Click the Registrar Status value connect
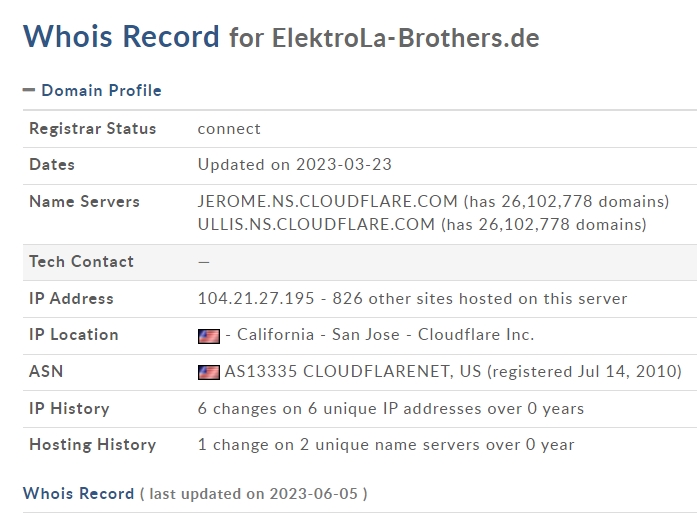The image size is (697, 513). pos(229,128)
